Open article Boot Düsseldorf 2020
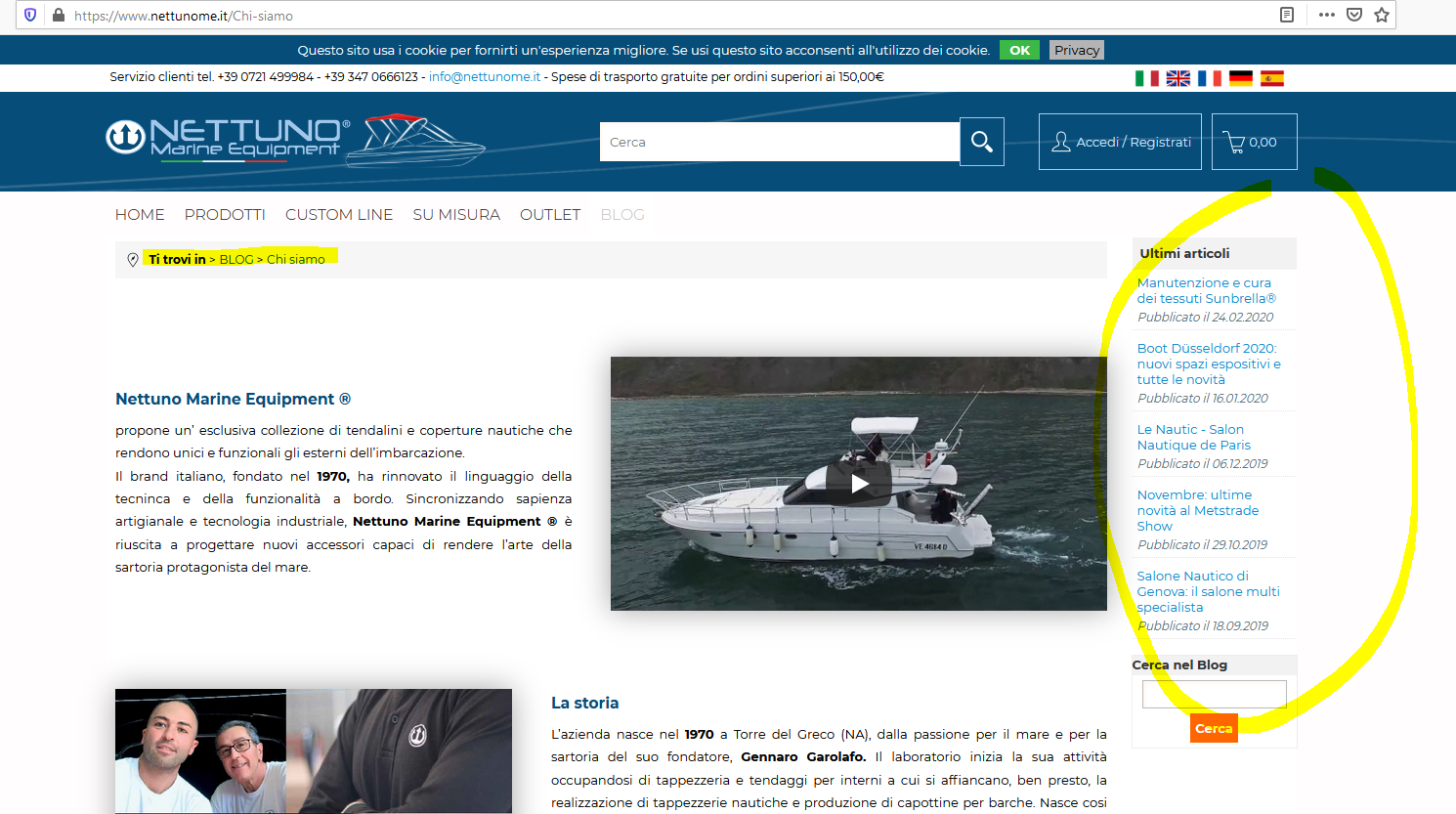 1209,364
